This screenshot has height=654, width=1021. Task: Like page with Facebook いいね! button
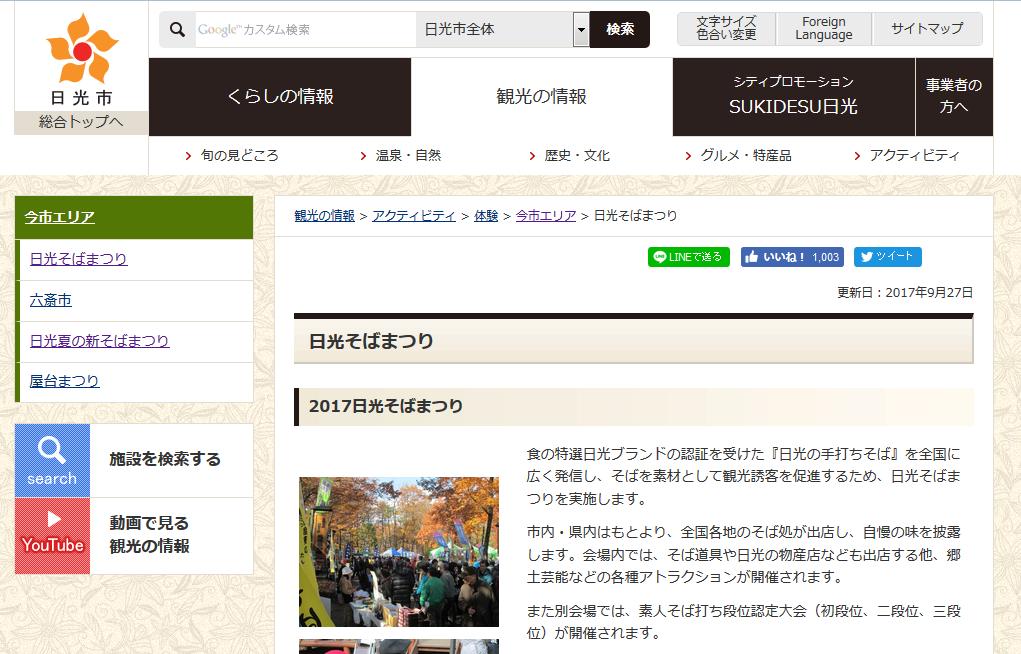[792, 257]
